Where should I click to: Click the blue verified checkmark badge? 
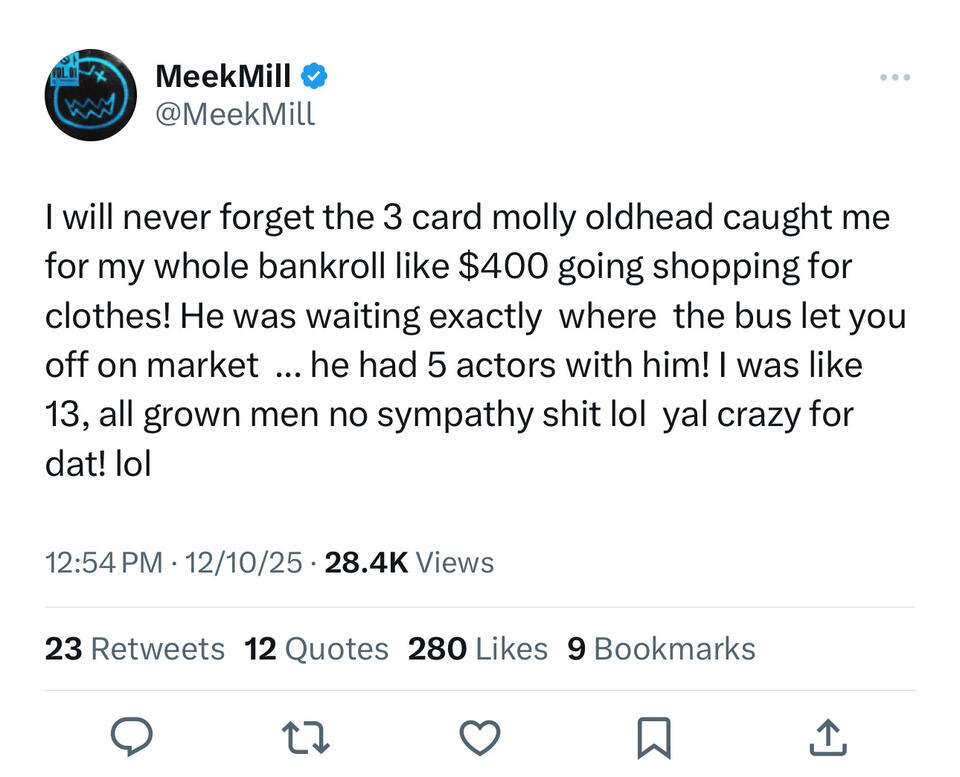coord(314,76)
